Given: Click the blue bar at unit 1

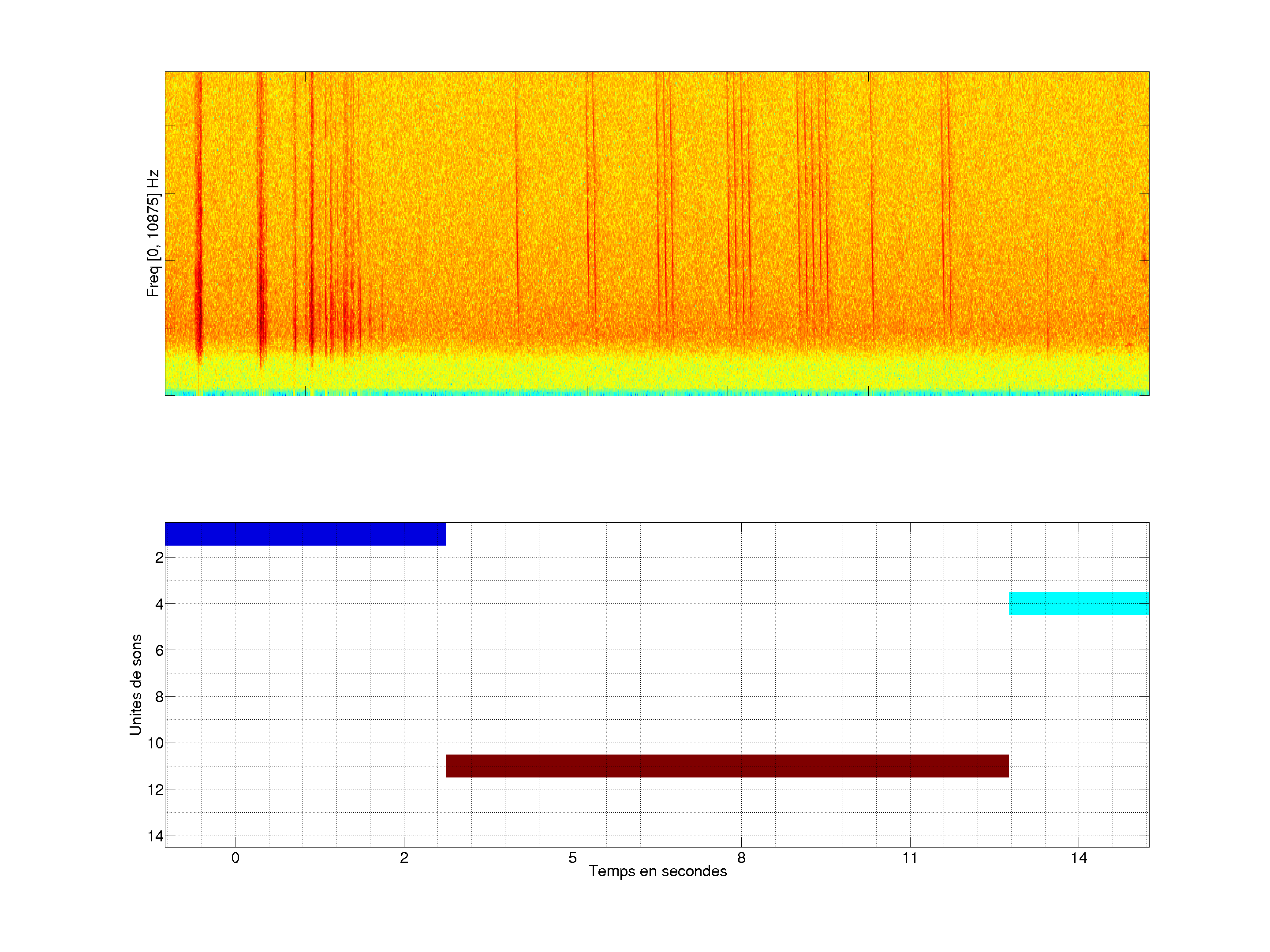Looking at the screenshot, I should [305, 534].
